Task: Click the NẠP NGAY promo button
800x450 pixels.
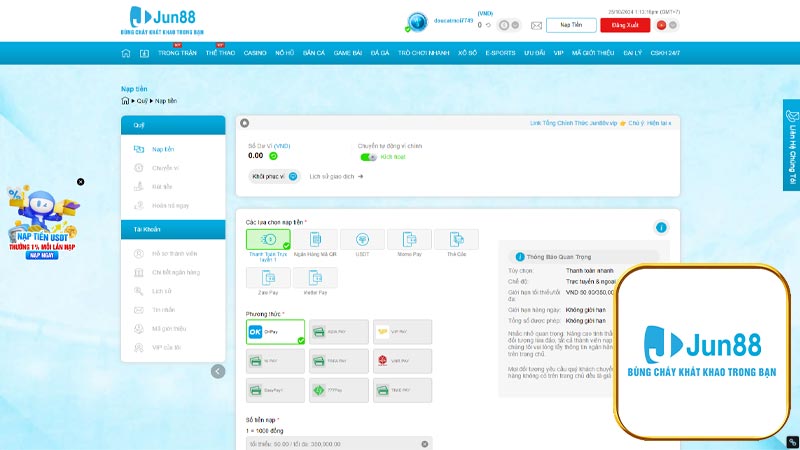Action: pyautogui.click(x=42, y=255)
